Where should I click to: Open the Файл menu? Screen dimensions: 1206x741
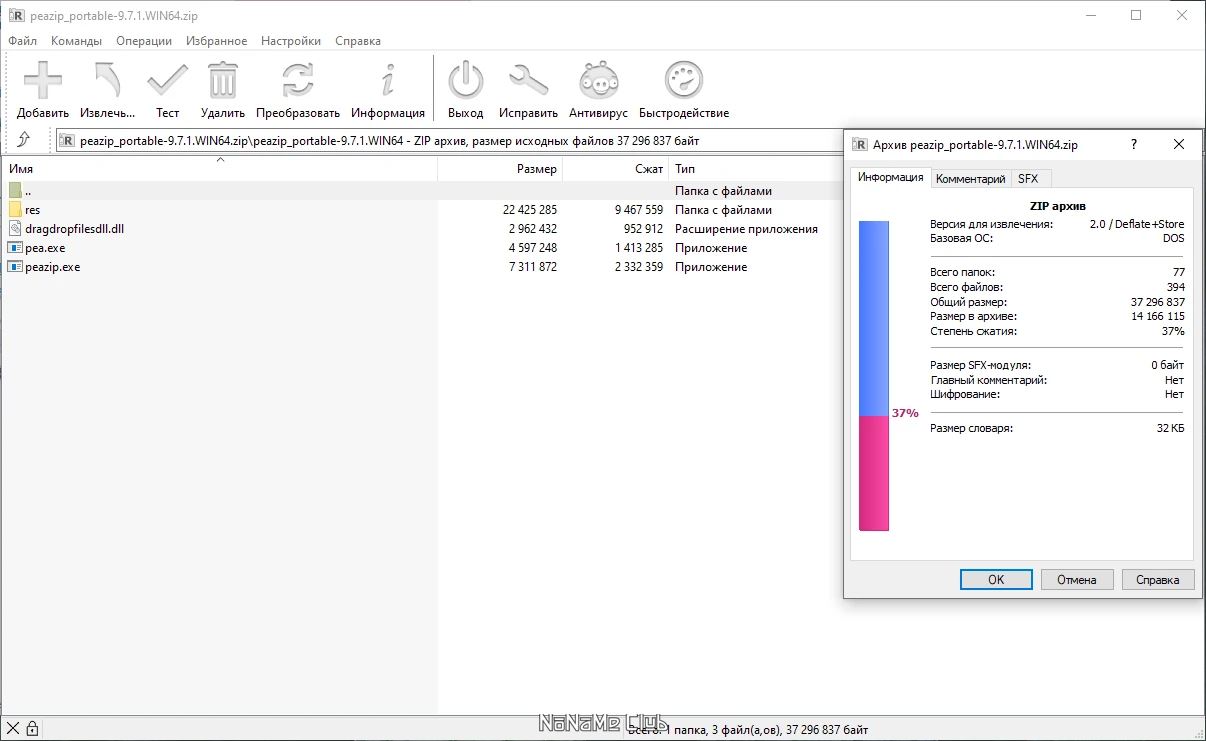click(x=22, y=41)
